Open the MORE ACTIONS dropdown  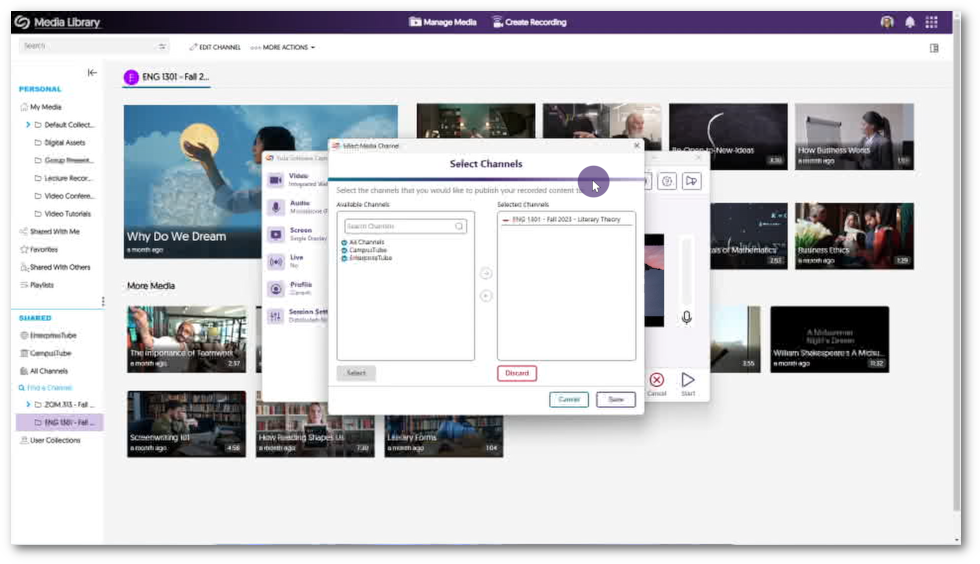(x=282, y=47)
